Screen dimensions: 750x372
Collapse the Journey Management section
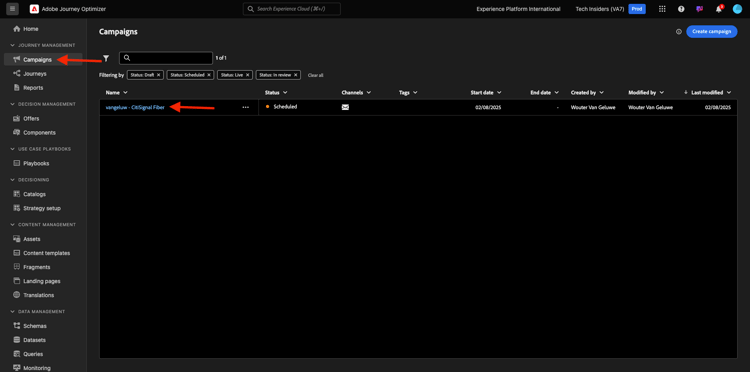(12, 45)
